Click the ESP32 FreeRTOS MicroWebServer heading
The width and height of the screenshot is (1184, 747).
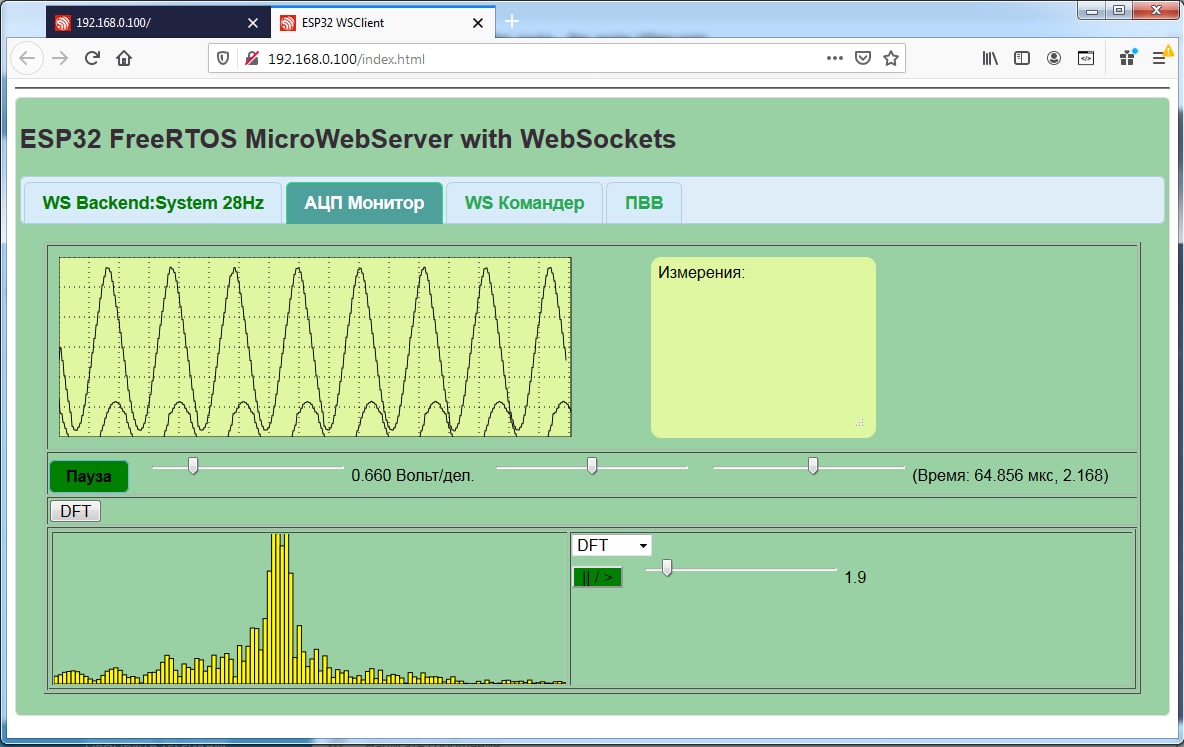pos(348,139)
